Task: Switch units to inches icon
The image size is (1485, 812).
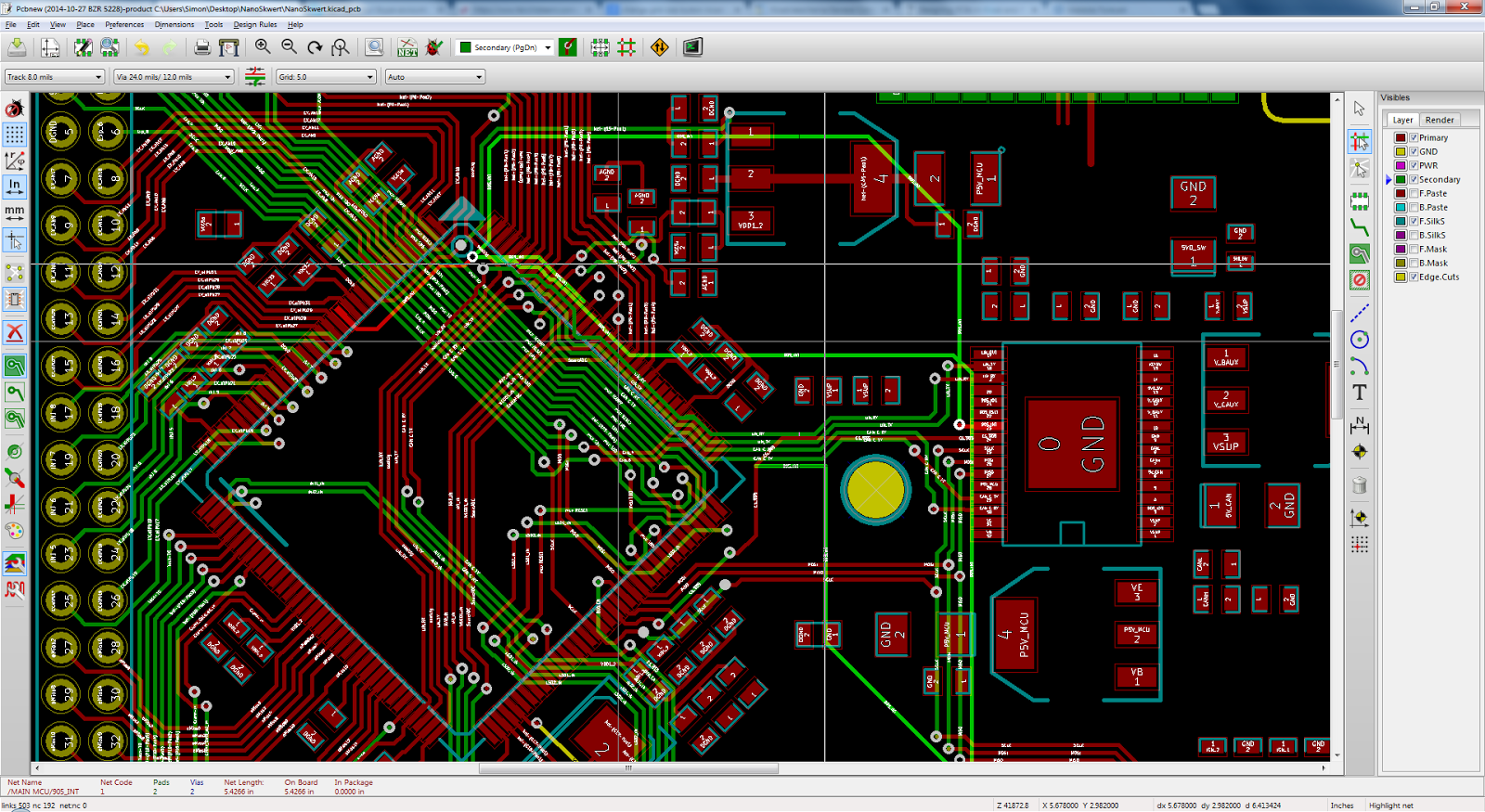Action: tap(15, 187)
